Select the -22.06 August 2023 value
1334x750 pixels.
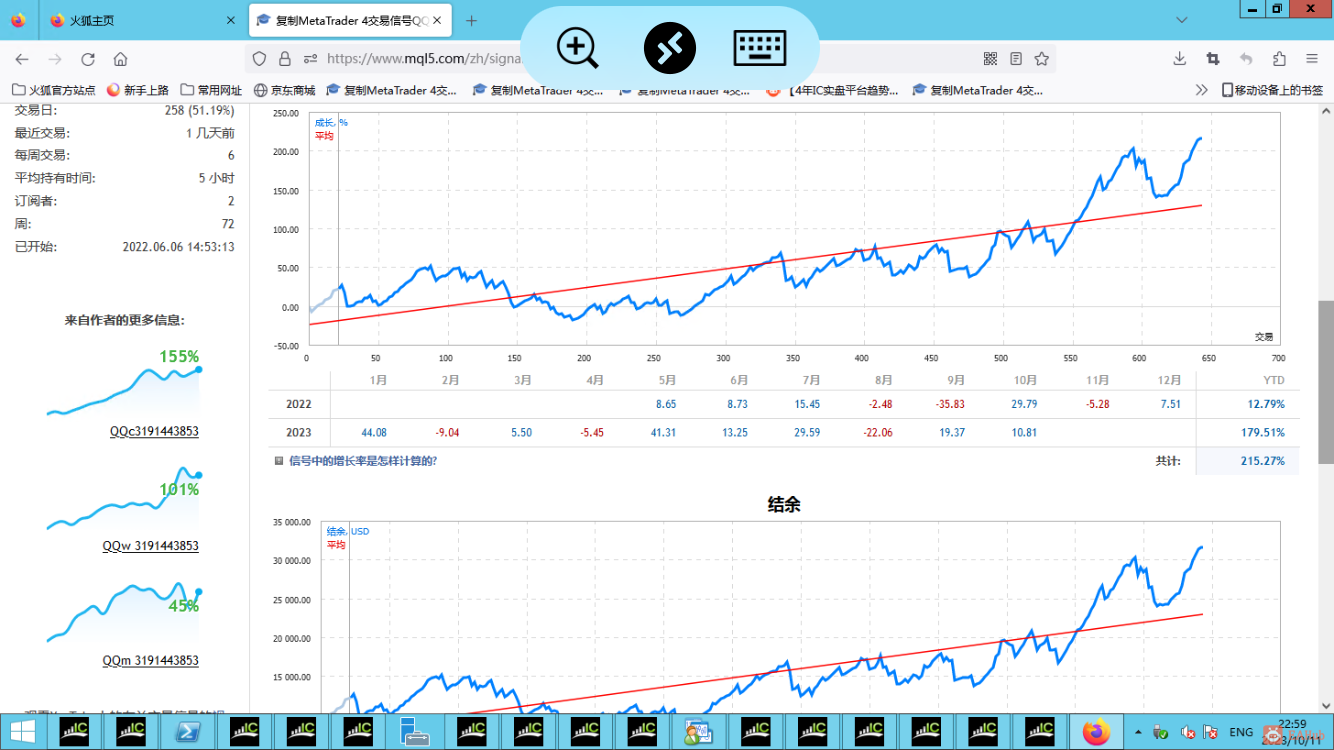pyautogui.click(x=877, y=433)
